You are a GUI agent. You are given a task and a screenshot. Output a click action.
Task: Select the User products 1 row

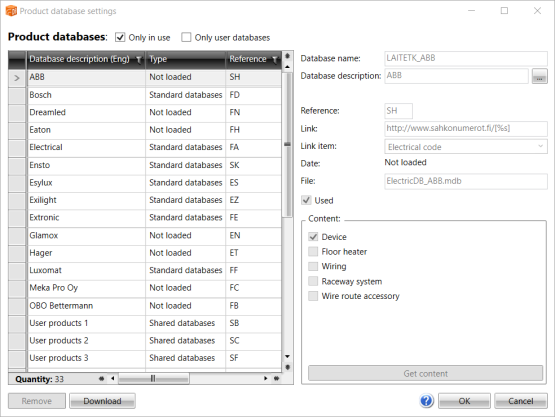pyautogui.click(x=145, y=323)
